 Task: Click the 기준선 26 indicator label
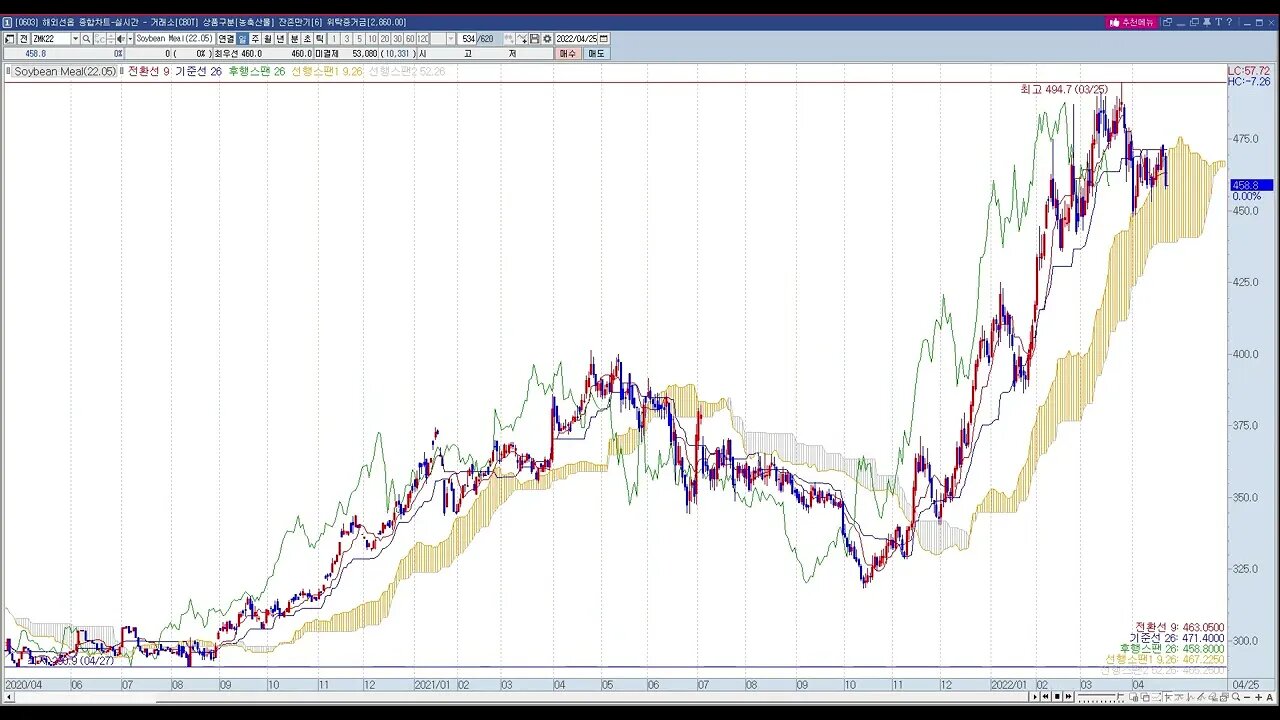pos(198,71)
